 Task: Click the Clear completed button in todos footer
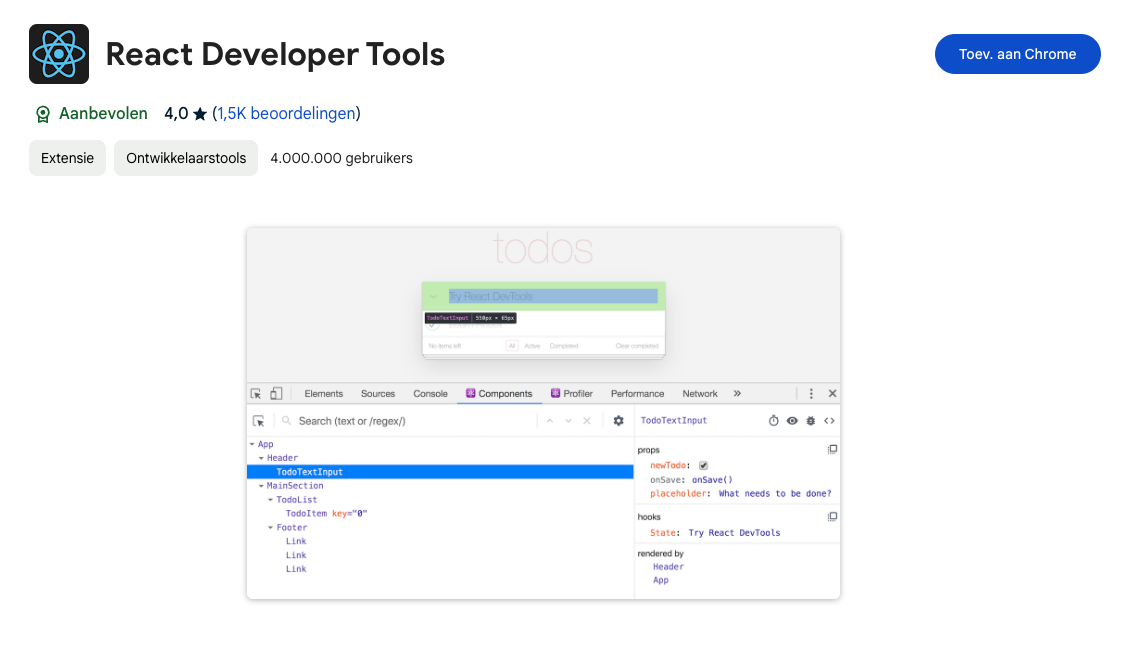[x=637, y=346]
